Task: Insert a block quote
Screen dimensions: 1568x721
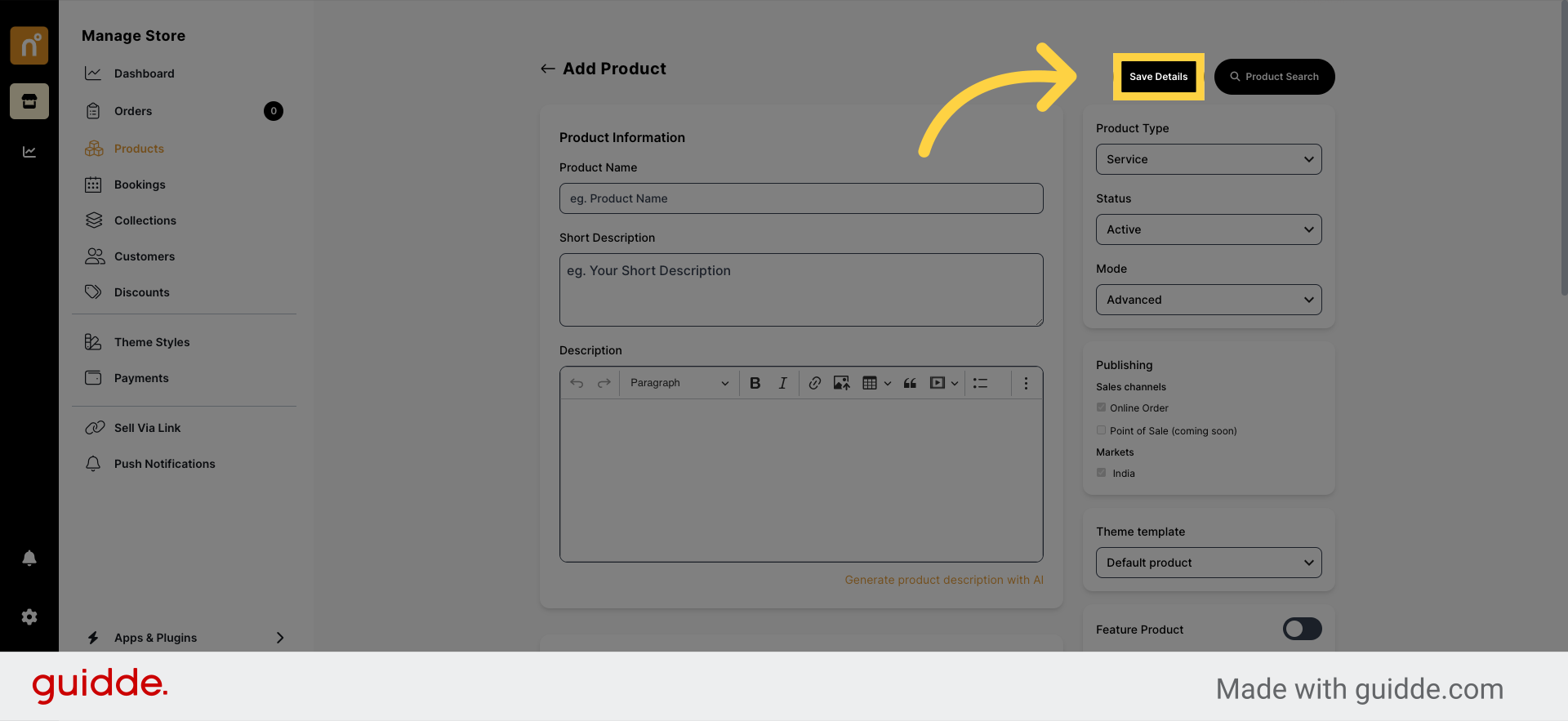Action: point(910,383)
